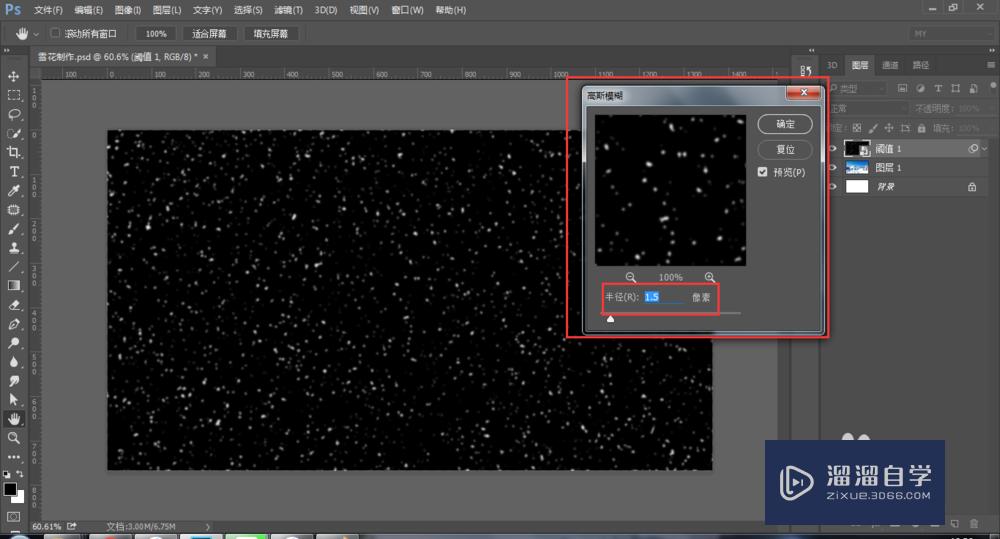This screenshot has height=539, width=1000.
Task: Select the Brush tool
Action: click(x=13, y=229)
